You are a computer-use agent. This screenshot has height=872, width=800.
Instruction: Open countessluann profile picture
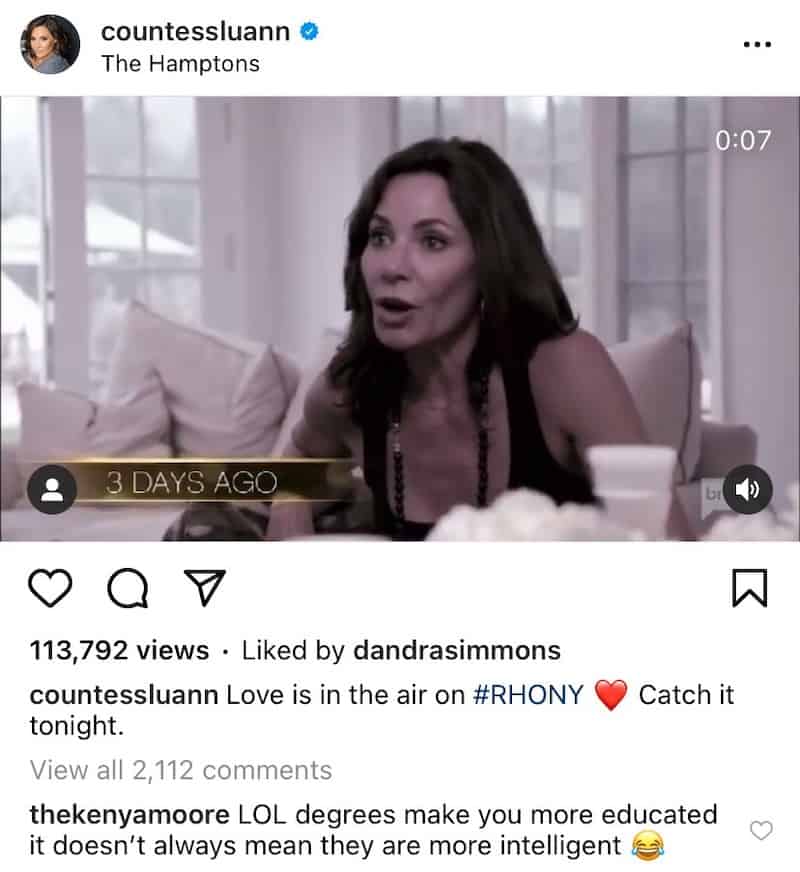pos(50,44)
